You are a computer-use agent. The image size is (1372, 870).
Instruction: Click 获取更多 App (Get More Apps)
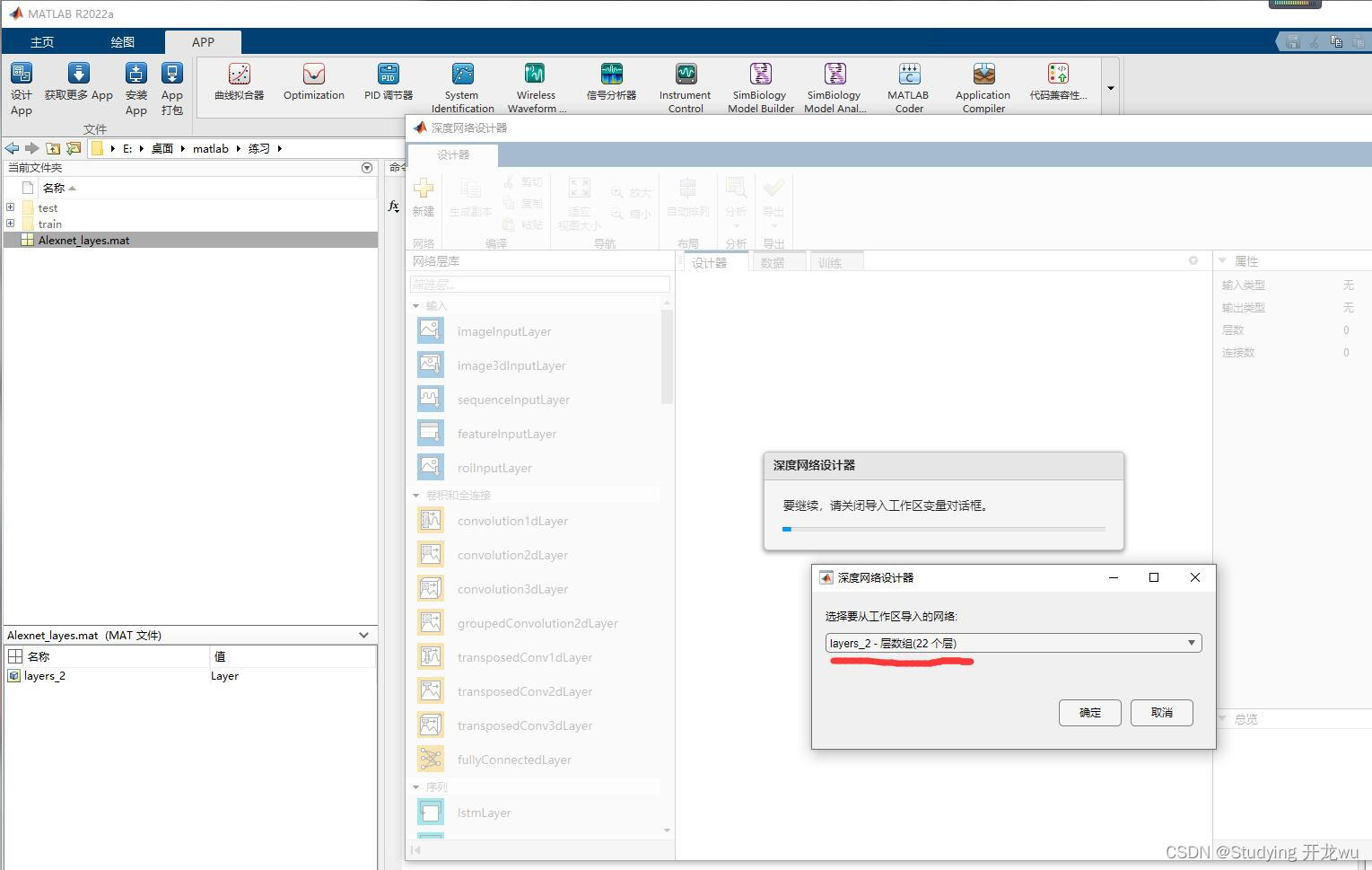(79, 81)
